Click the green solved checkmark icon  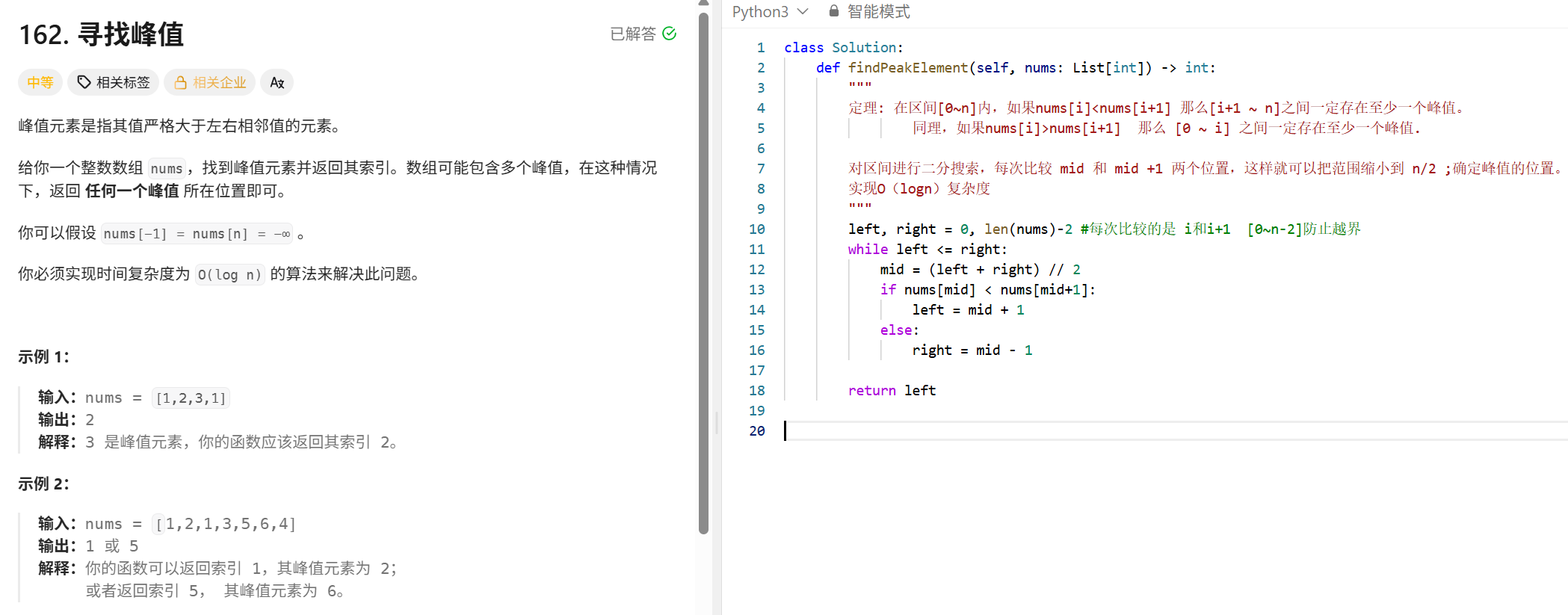tap(669, 34)
